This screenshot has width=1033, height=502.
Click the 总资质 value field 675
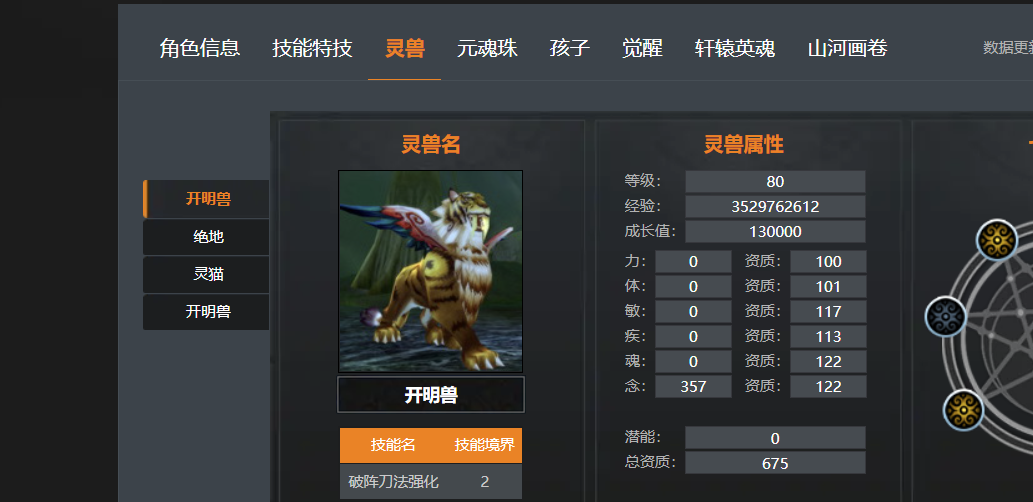(x=775, y=463)
